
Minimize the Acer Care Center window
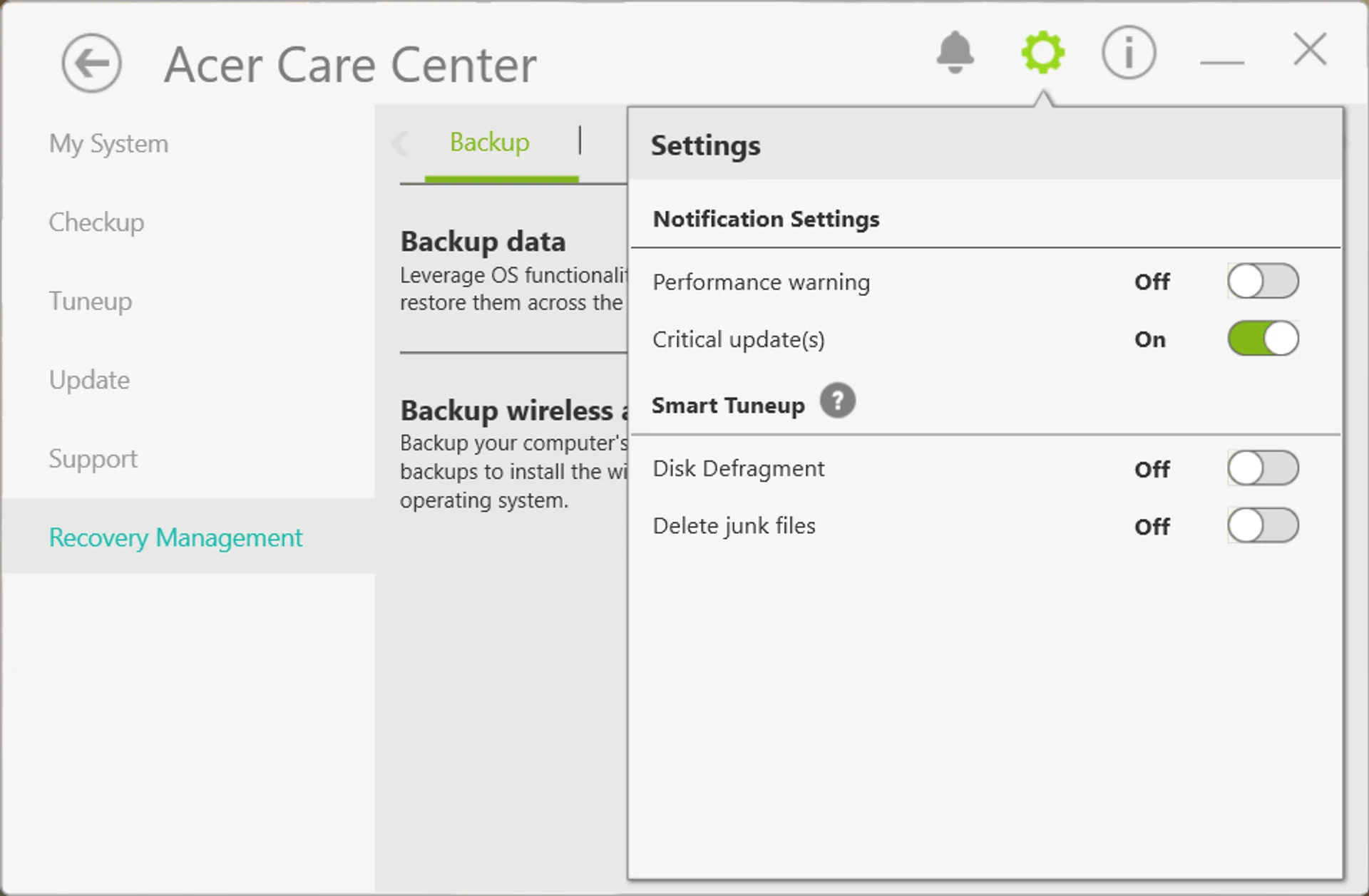tap(1221, 63)
